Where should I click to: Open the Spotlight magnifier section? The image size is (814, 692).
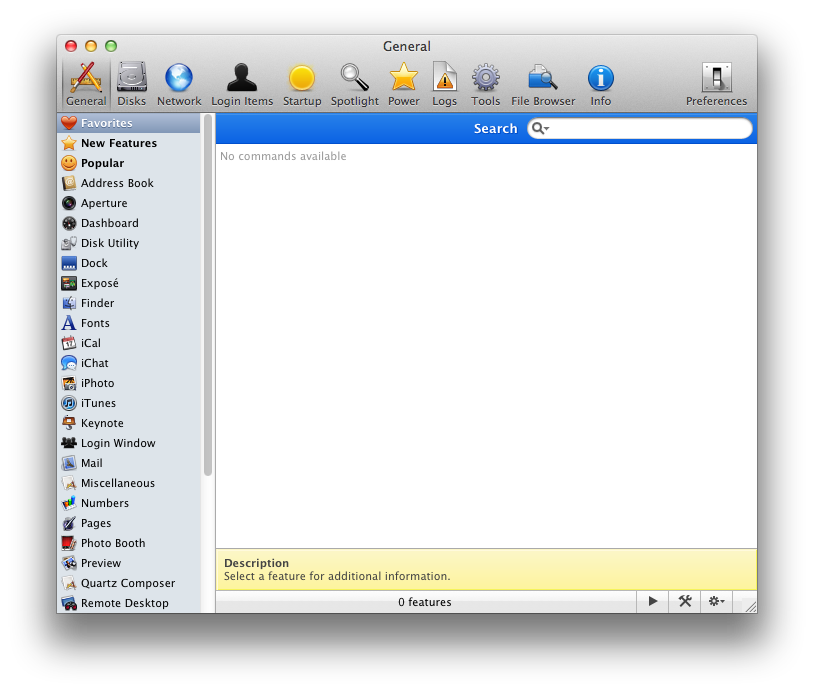point(355,84)
